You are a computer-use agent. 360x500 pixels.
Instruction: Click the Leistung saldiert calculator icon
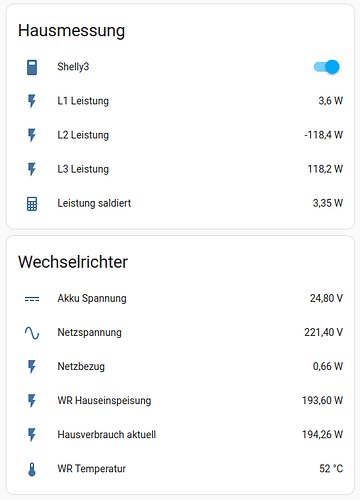[x=32, y=204]
